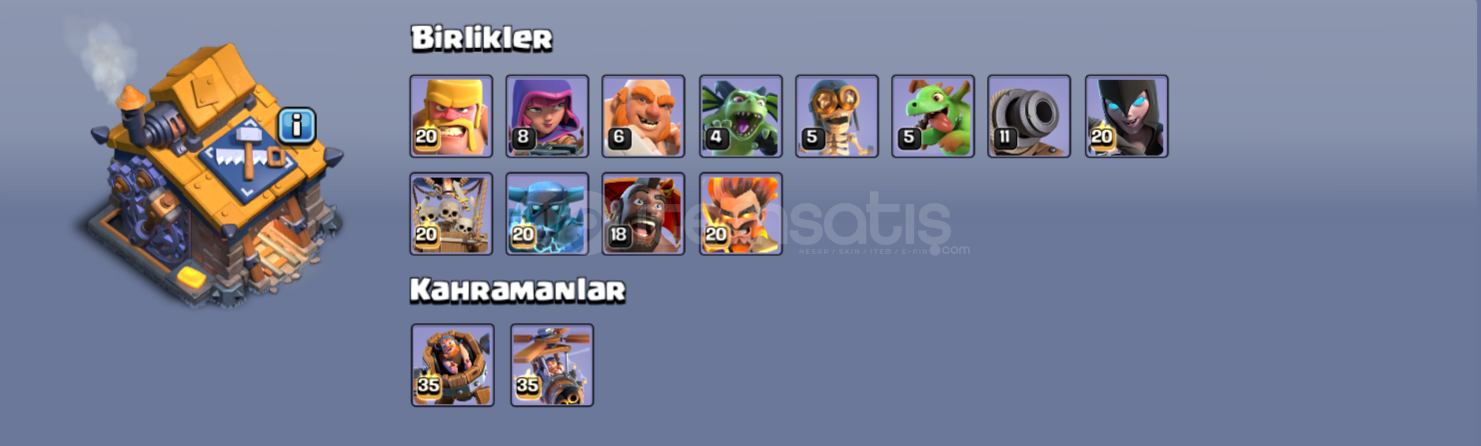The image size is (1481, 446).
Task: Click the level 18 badge on Hog Glider
Action: (620, 236)
